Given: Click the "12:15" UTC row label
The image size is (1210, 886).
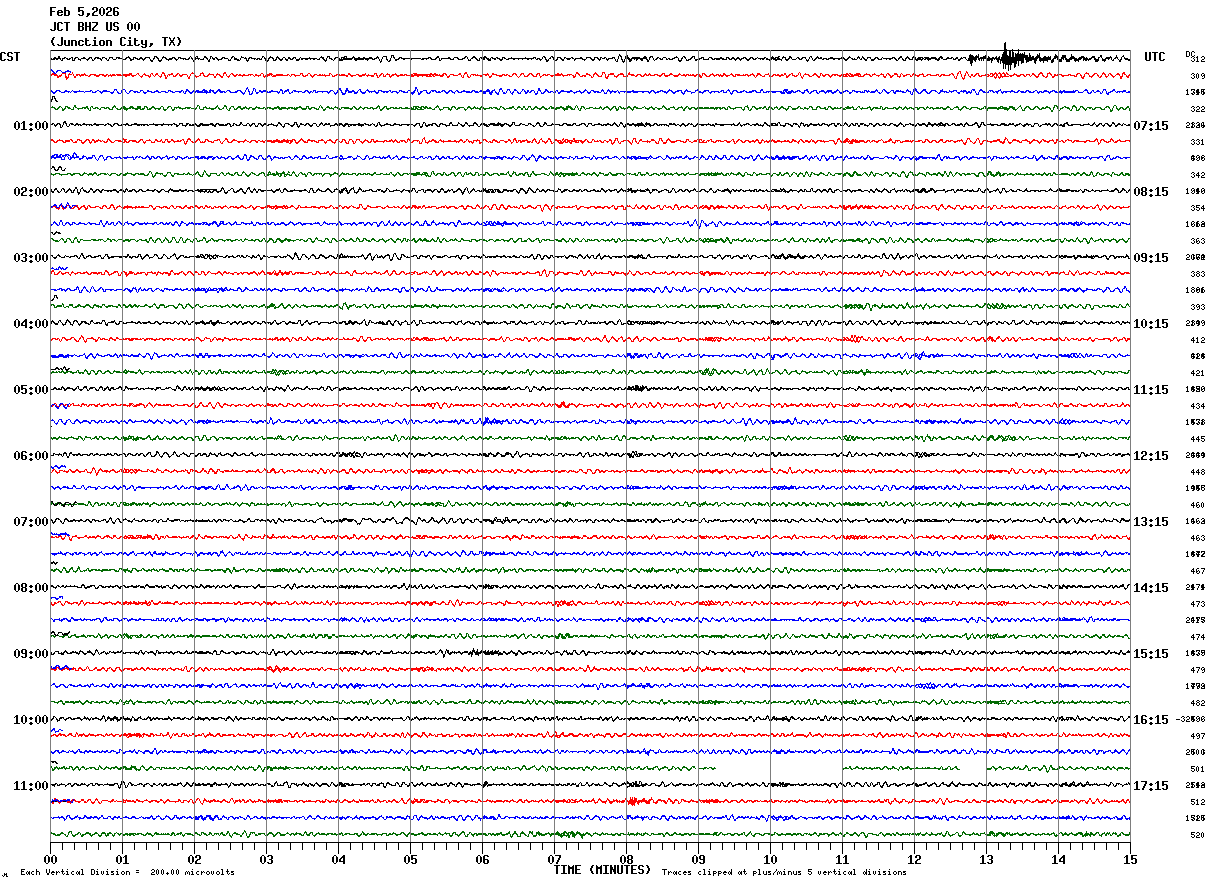Looking at the screenshot, I should (1151, 456).
